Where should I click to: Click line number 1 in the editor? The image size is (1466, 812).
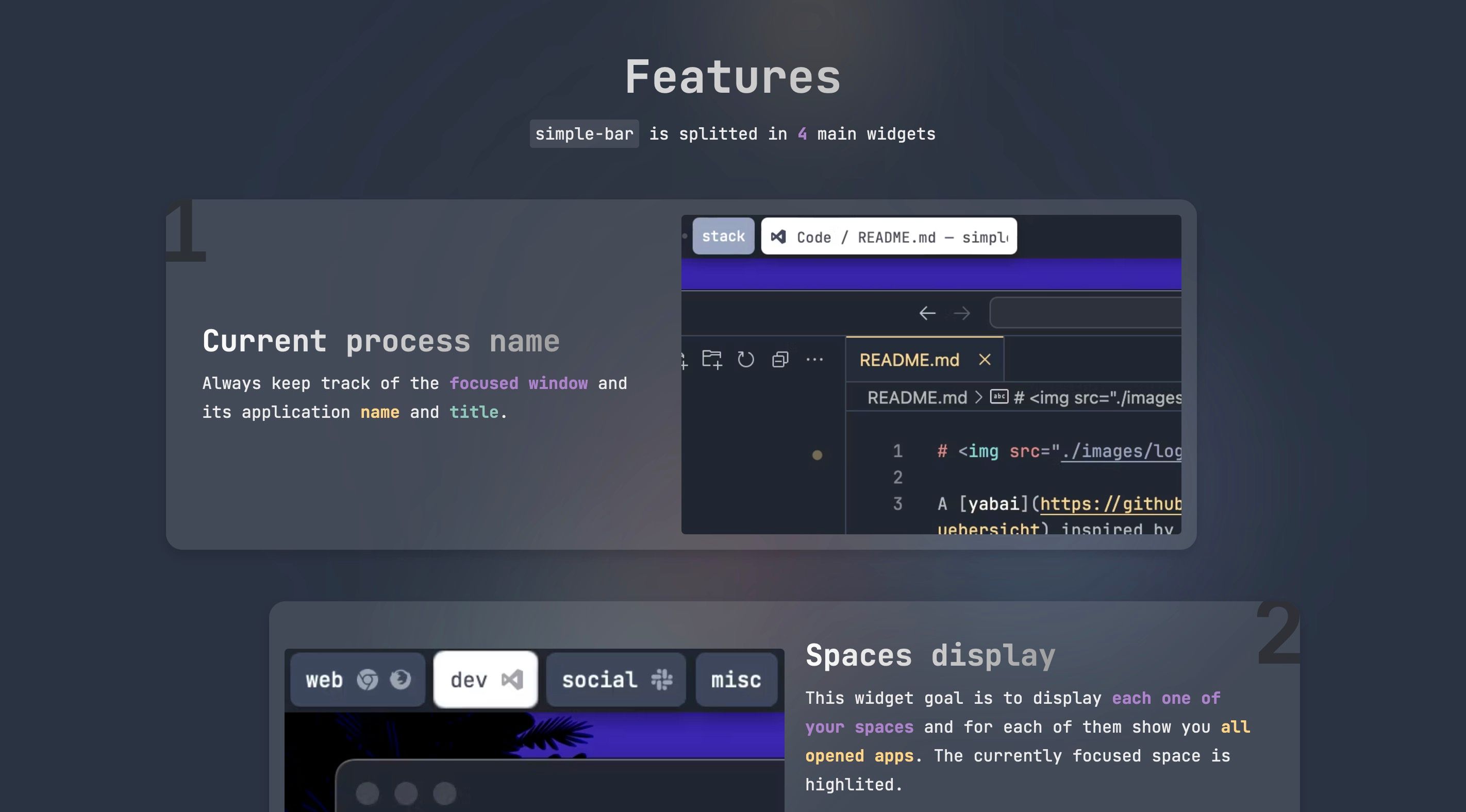coord(897,451)
